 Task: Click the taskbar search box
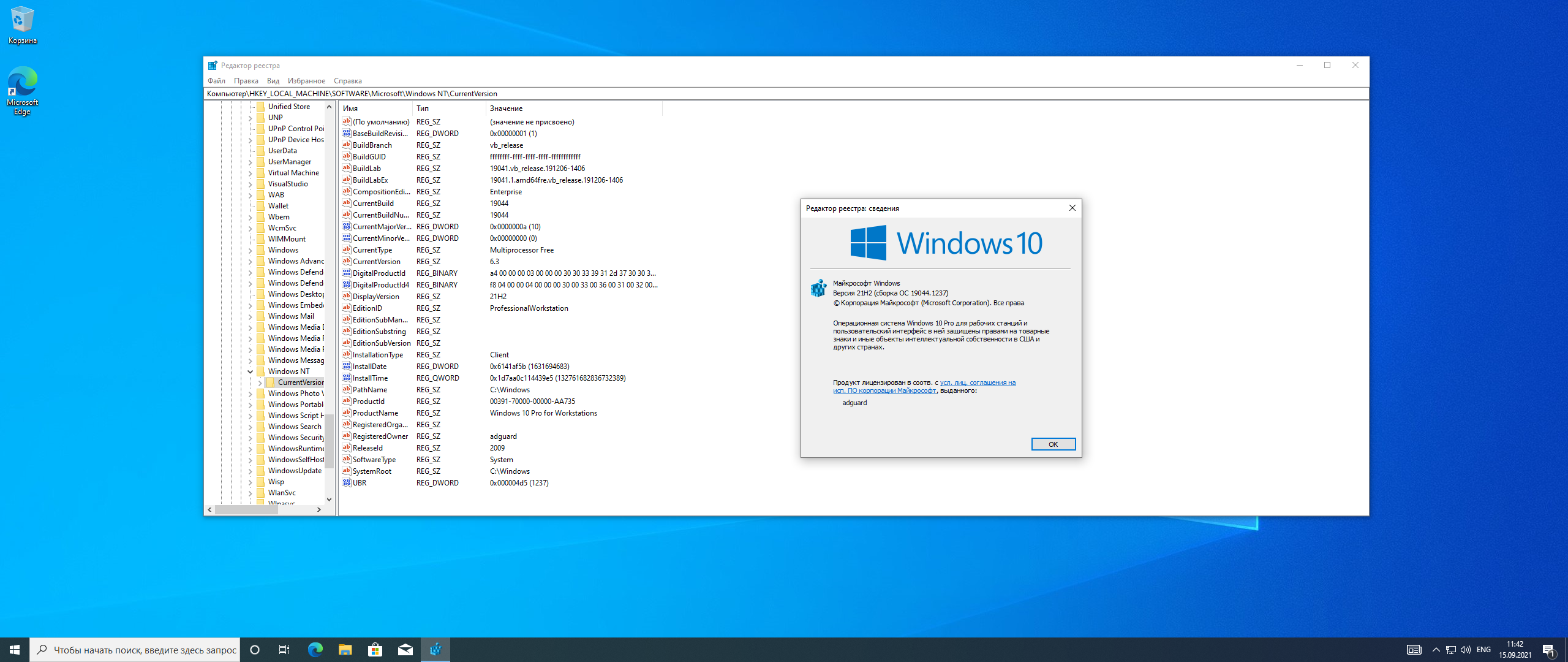[135, 650]
